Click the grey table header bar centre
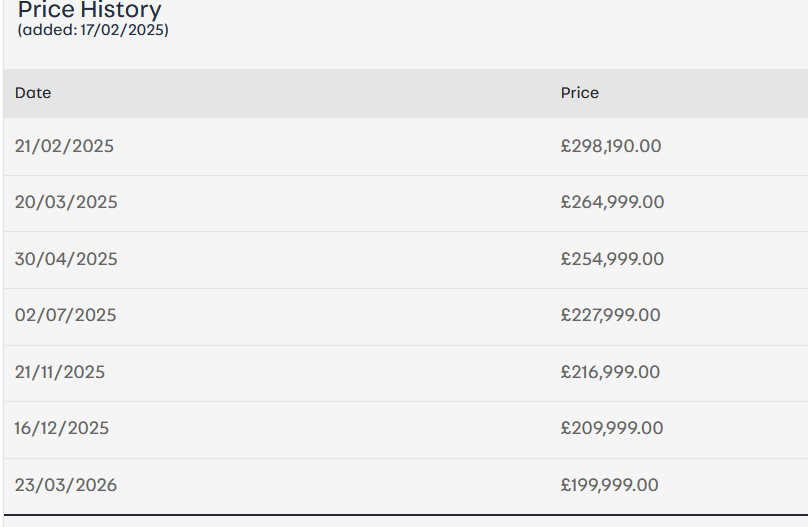This screenshot has height=527, width=808. 405,93
